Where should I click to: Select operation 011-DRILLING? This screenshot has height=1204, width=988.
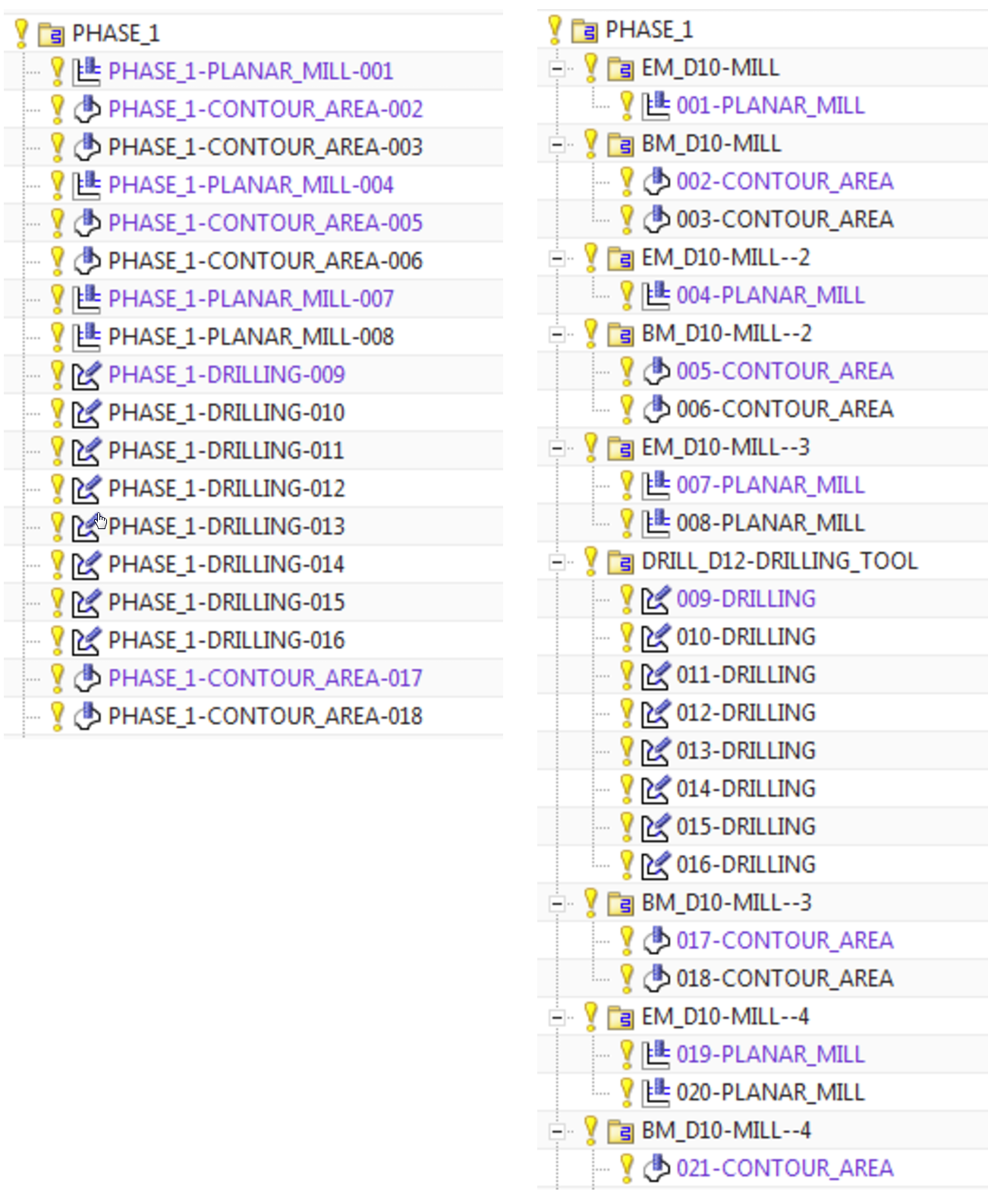tap(746, 675)
